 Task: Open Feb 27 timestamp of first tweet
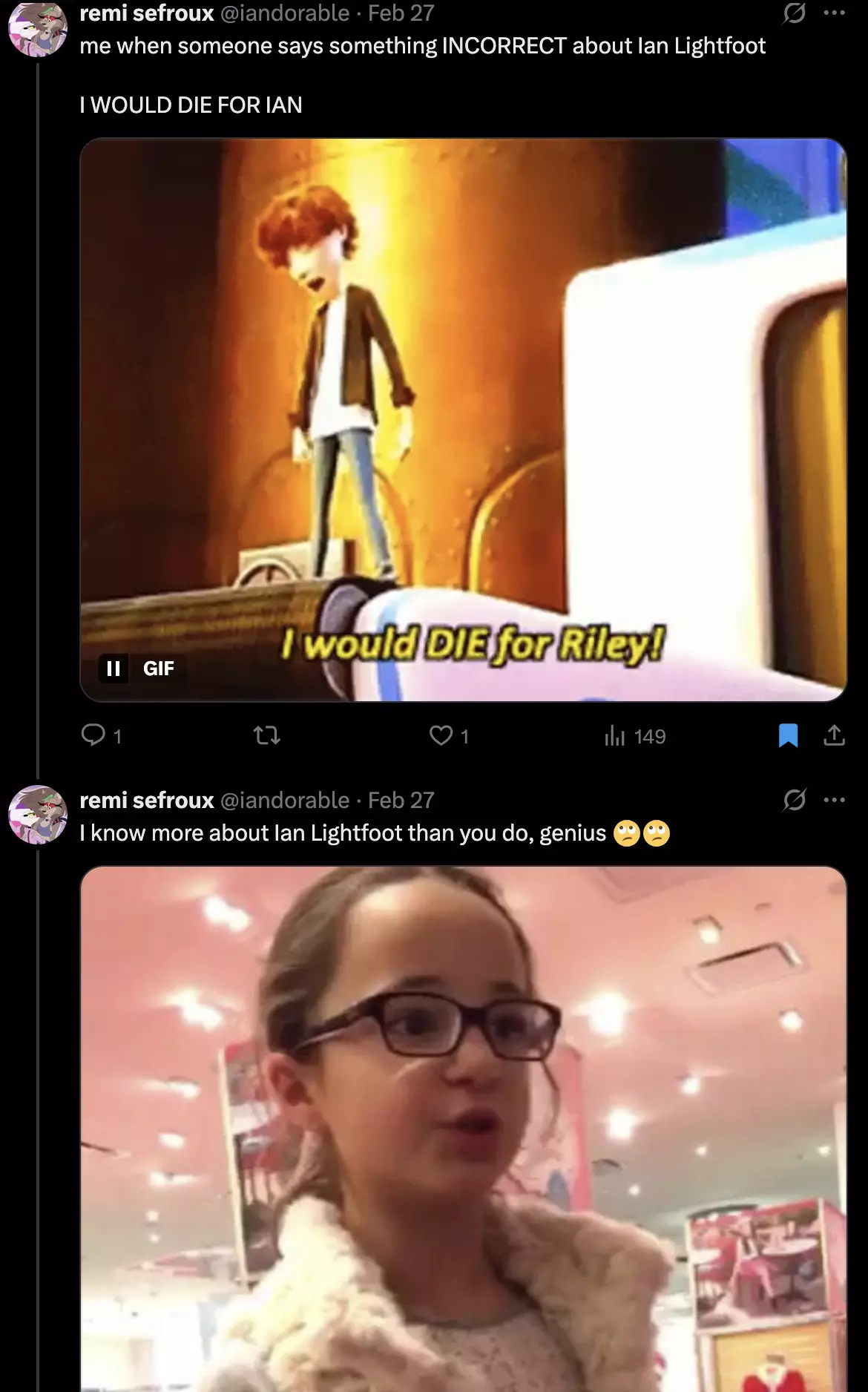click(401, 13)
